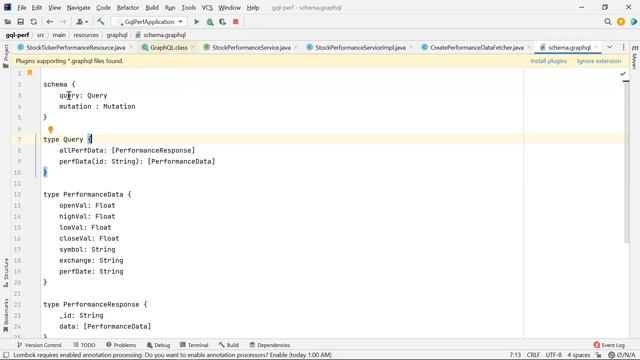This screenshot has height=360, width=640.
Task: Open the View menu
Action: click(54, 7)
